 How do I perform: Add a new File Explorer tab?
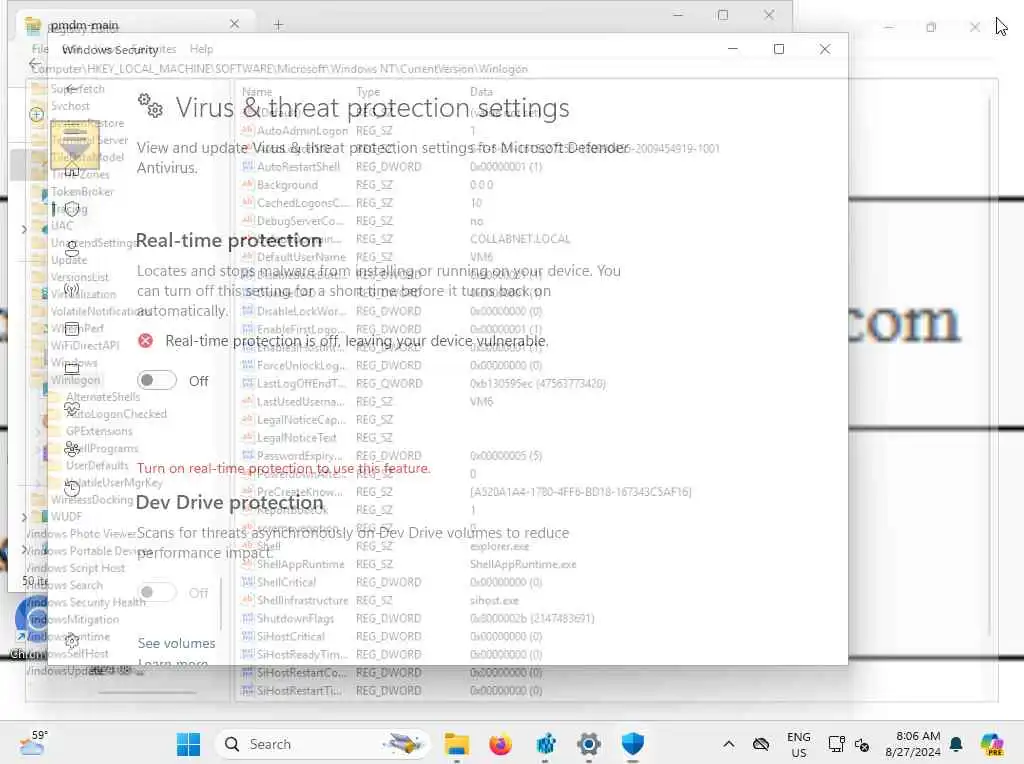(278, 25)
